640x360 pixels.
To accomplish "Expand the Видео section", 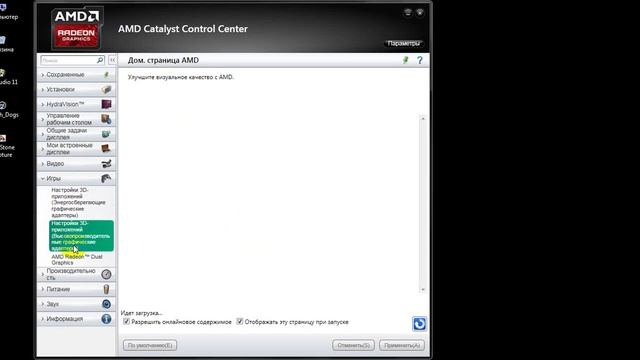I will [x=76, y=164].
